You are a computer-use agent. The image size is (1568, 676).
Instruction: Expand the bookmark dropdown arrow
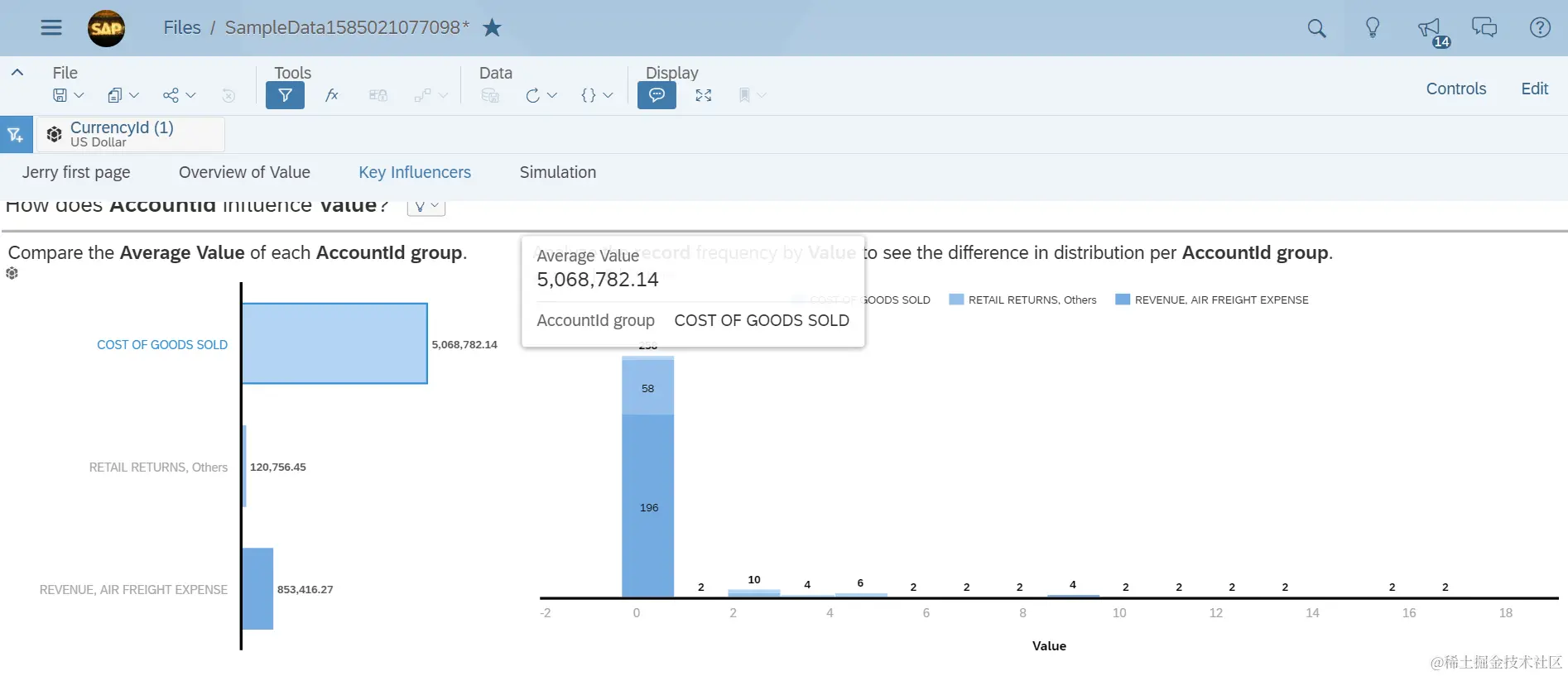[x=762, y=95]
